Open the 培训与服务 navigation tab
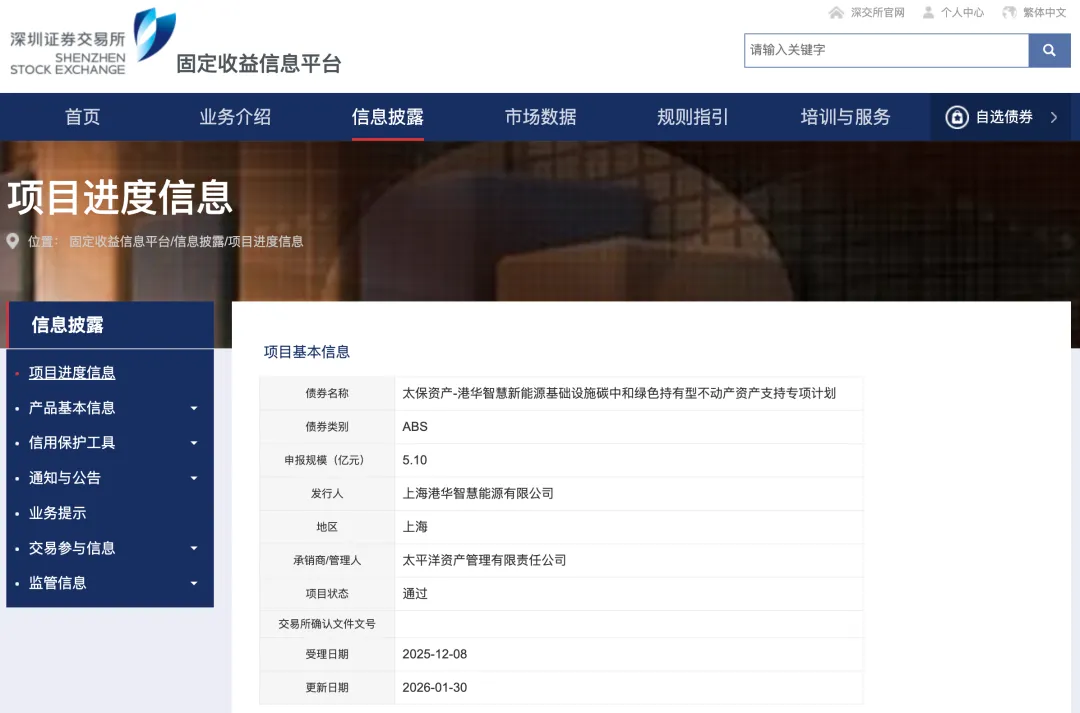The image size is (1080, 713). tap(845, 117)
